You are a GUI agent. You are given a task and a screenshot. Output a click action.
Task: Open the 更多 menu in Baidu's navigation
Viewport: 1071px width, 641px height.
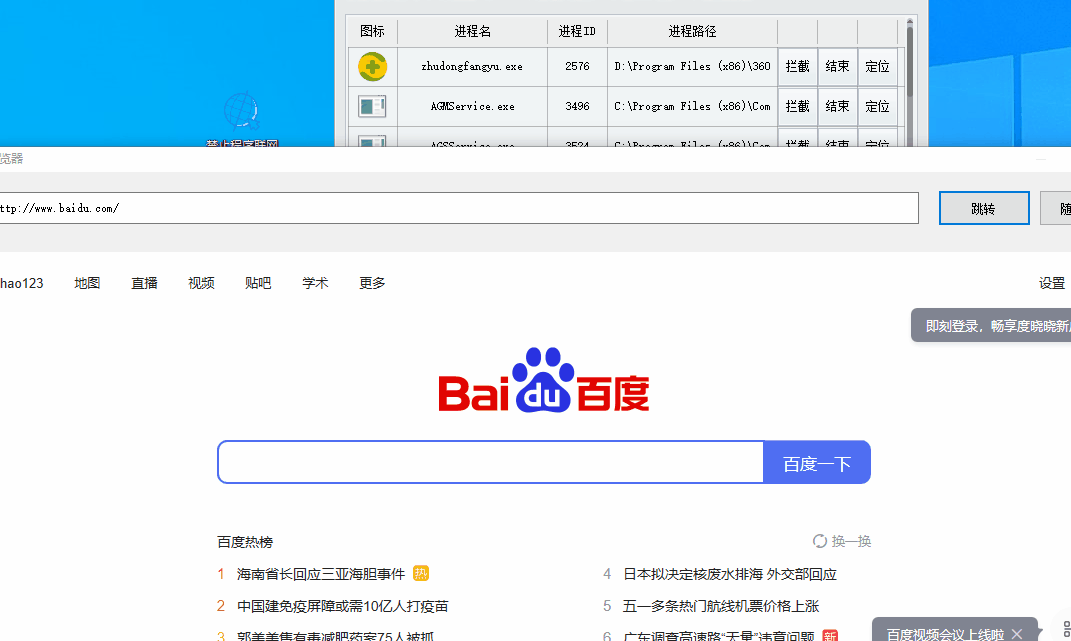372,283
